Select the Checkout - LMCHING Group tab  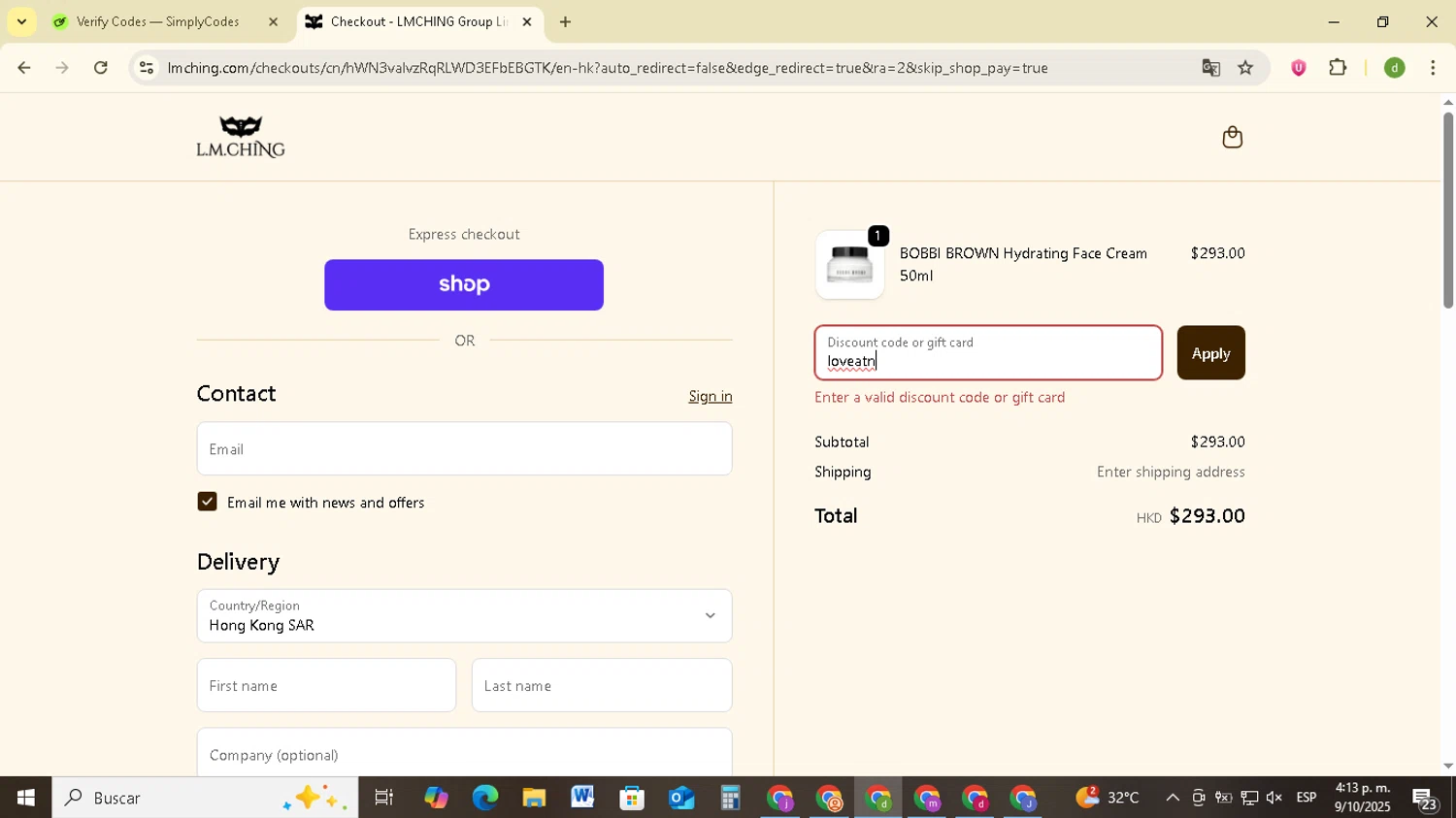(417, 21)
